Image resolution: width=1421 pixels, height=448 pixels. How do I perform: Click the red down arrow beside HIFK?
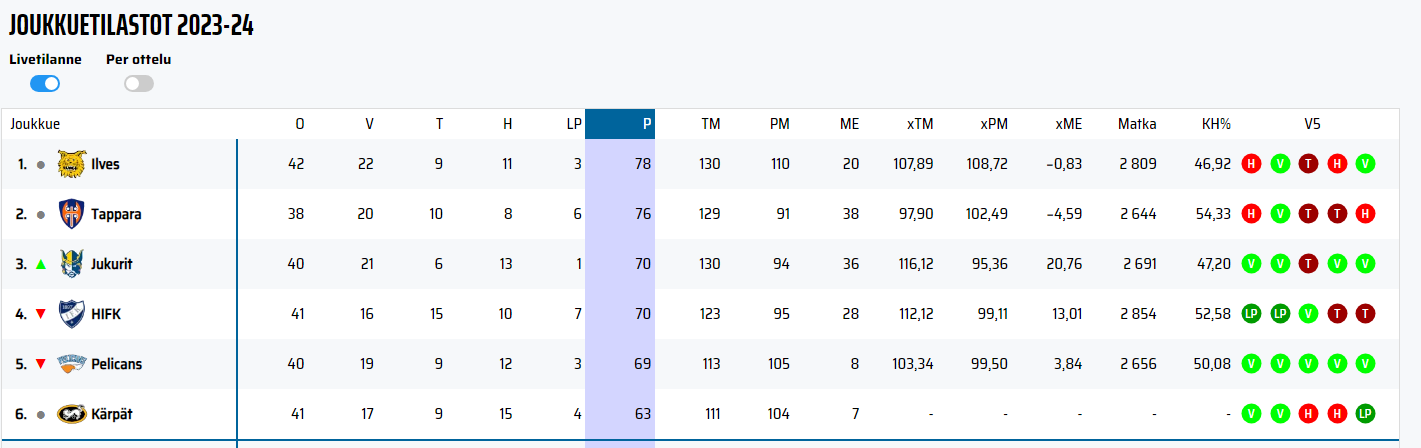click(40, 314)
